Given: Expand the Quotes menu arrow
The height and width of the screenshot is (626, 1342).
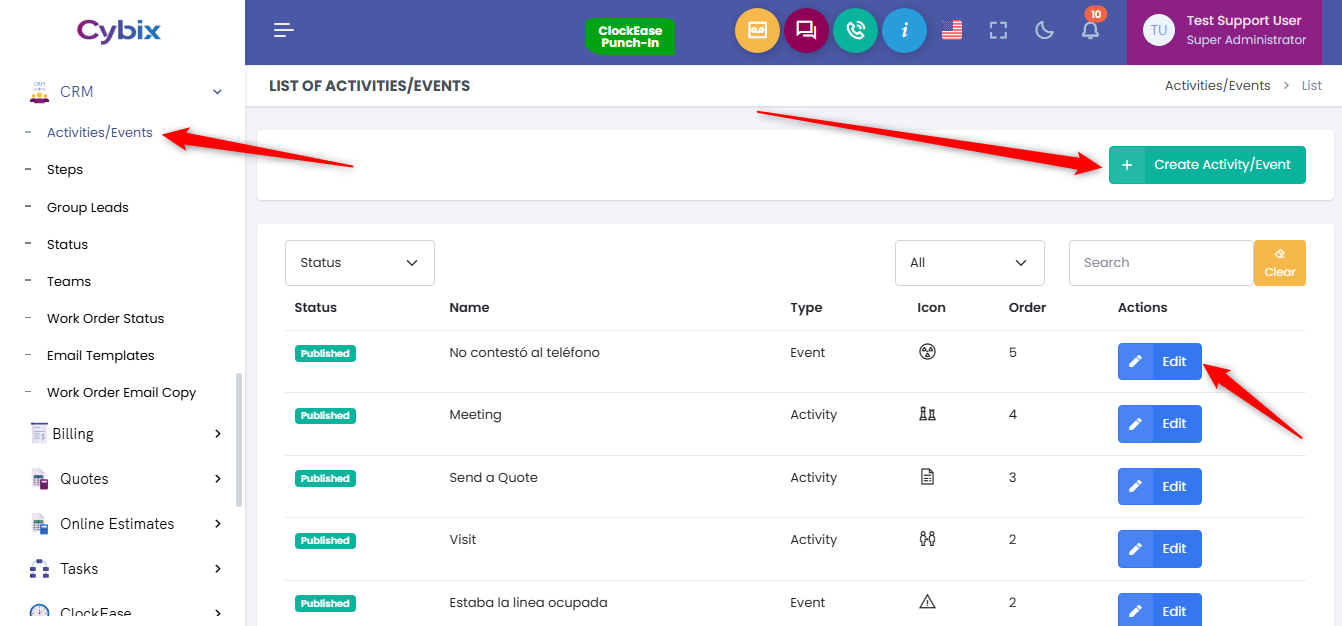Looking at the screenshot, I should point(218,479).
